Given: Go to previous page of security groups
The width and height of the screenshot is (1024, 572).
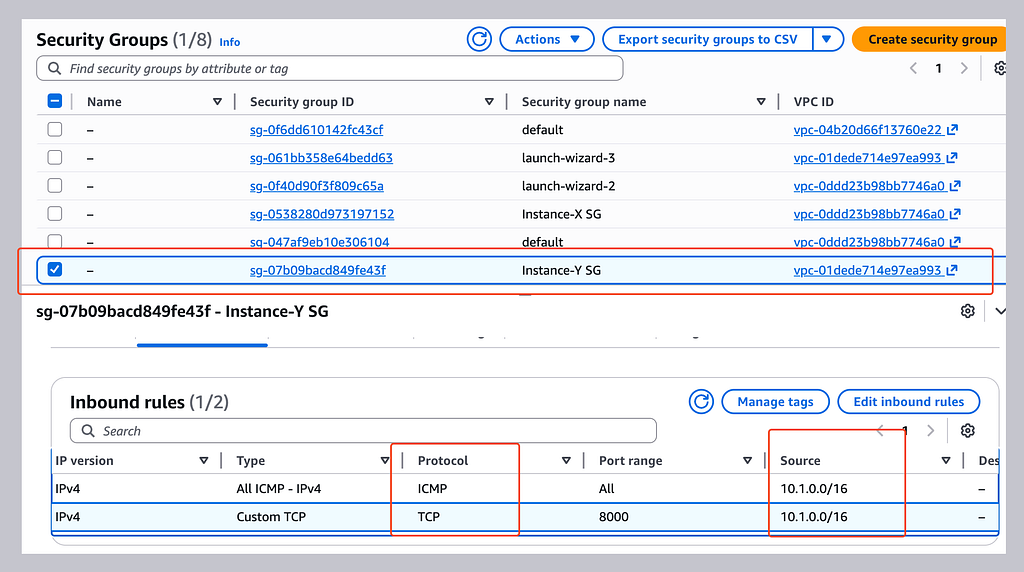Looking at the screenshot, I should click(914, 68).
